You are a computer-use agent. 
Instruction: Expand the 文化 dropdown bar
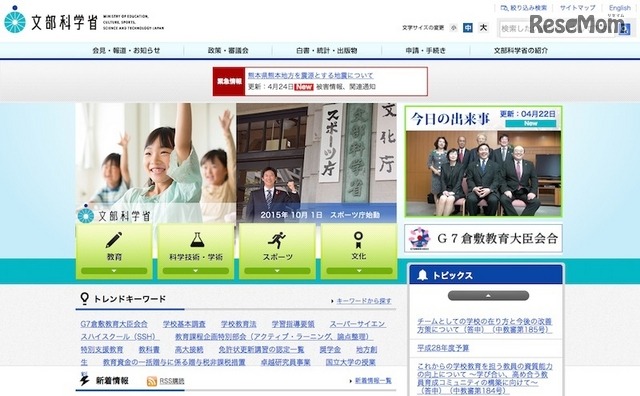(x=359, y=271)
